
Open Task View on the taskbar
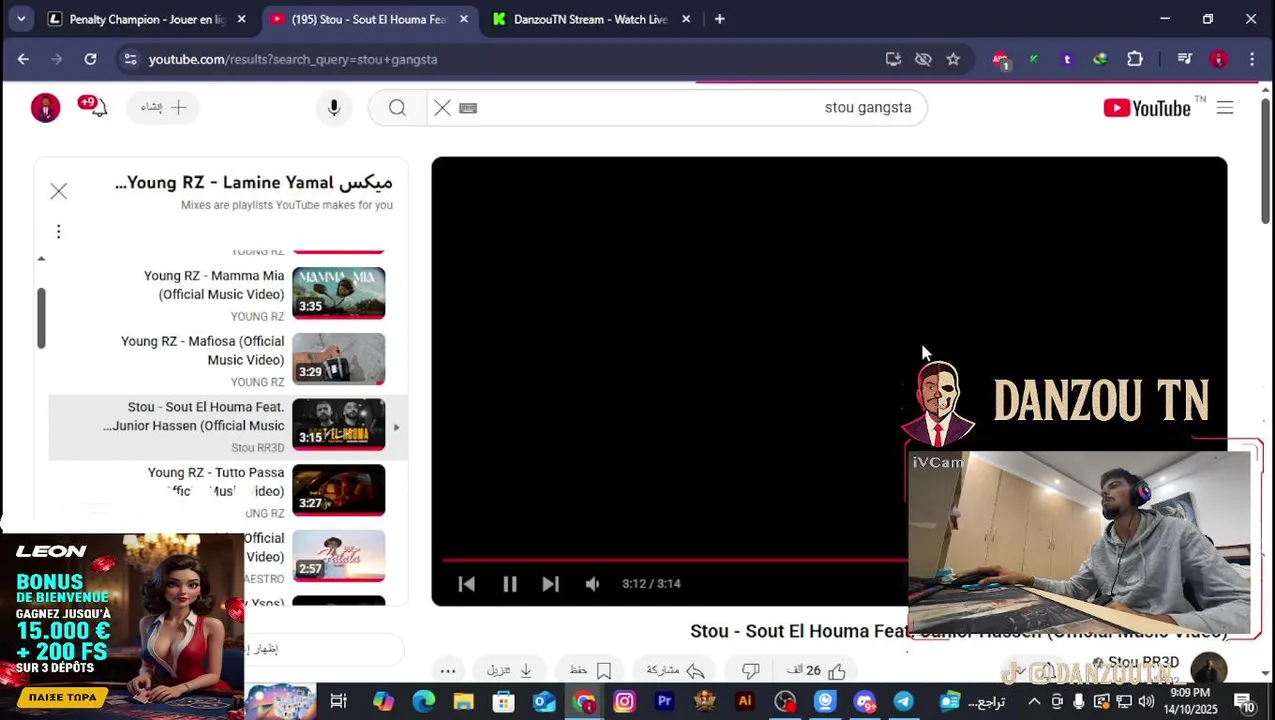[338, 701]
